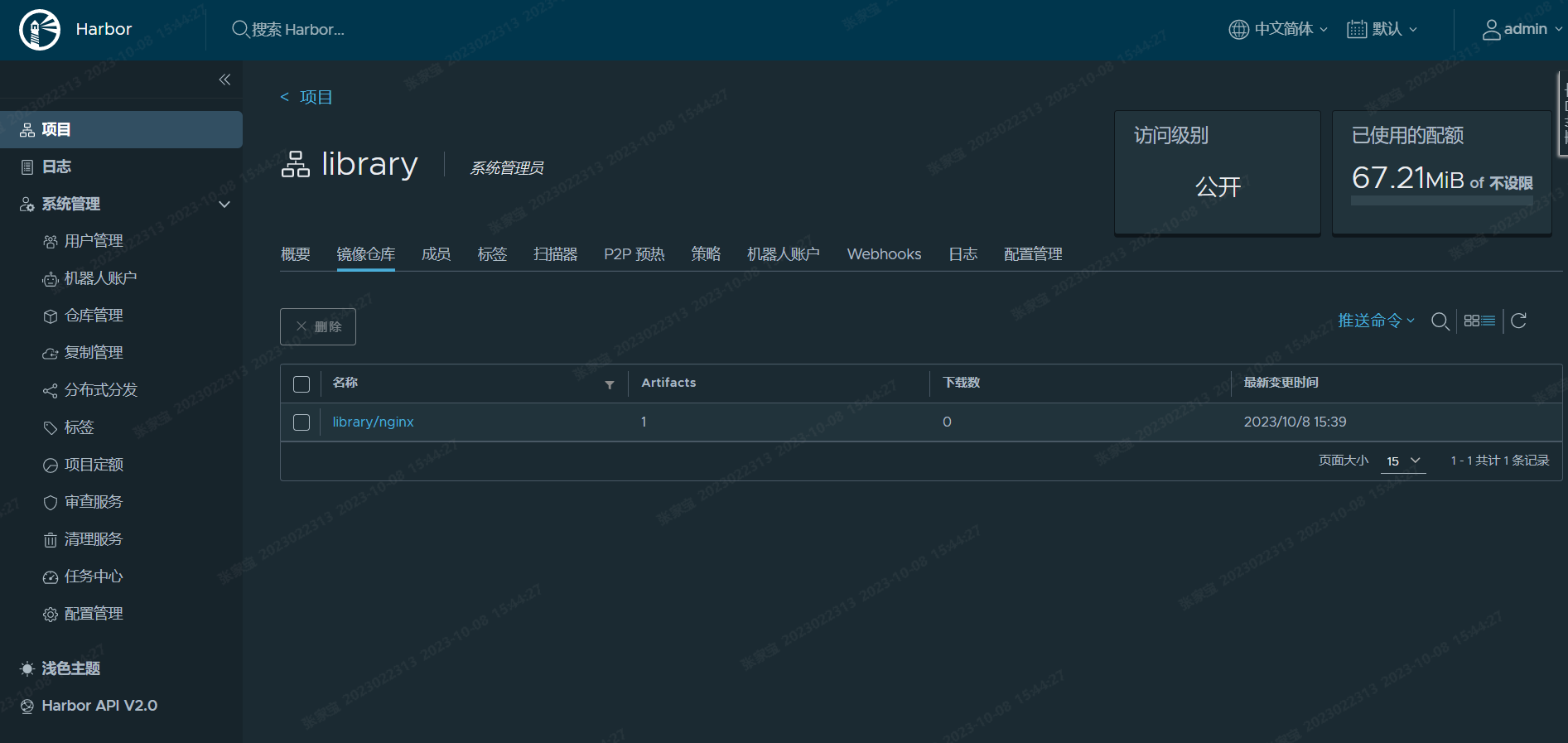Screen dimensions: 1568x743
Task: Click the project icon beside the library title
Action: [296, 164]
